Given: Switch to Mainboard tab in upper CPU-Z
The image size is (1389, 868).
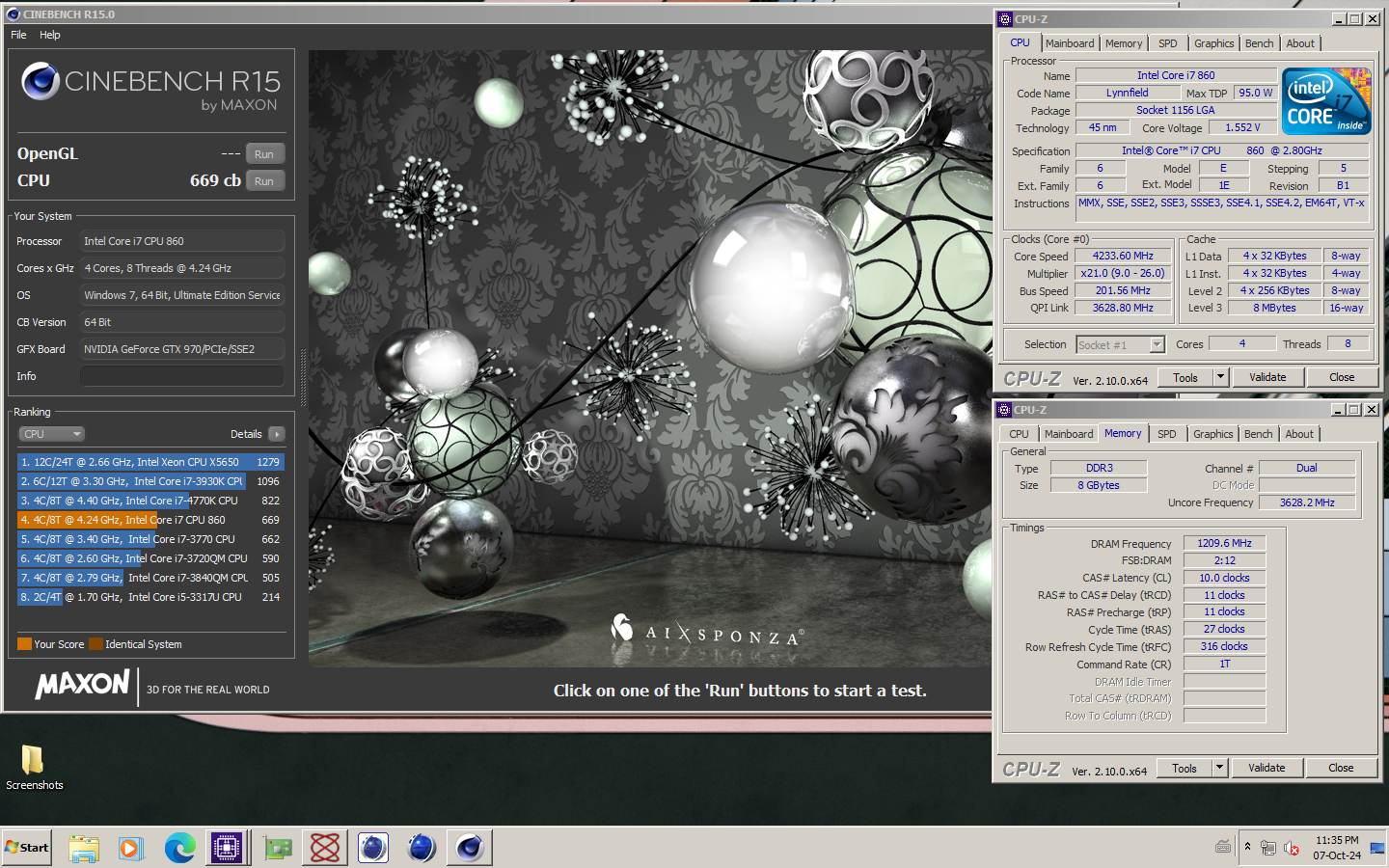Looking at the screenshot, I should pos(1070,43).
